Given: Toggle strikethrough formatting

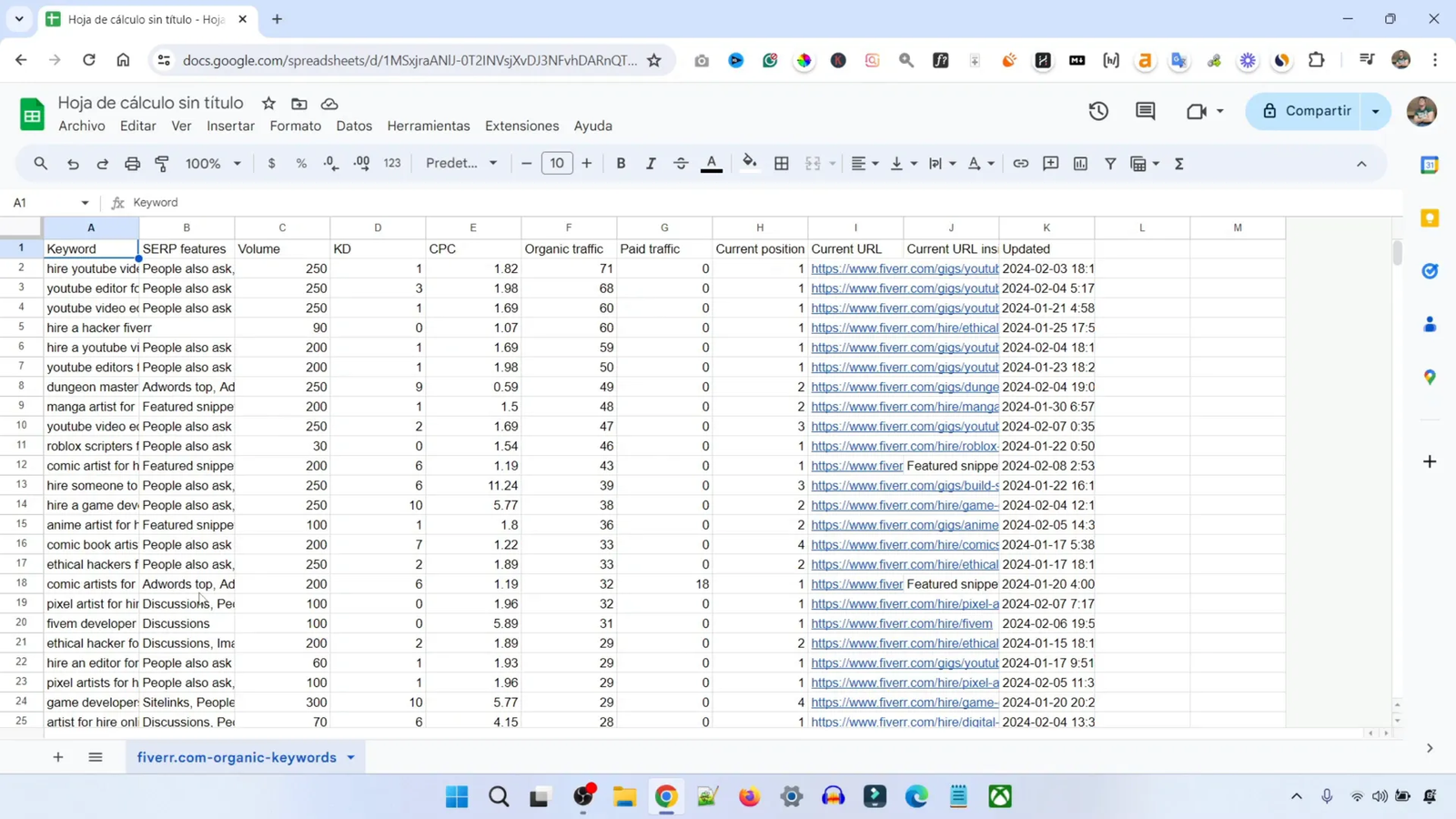Looking at the screenshot, I should click(x=681, y=164).
